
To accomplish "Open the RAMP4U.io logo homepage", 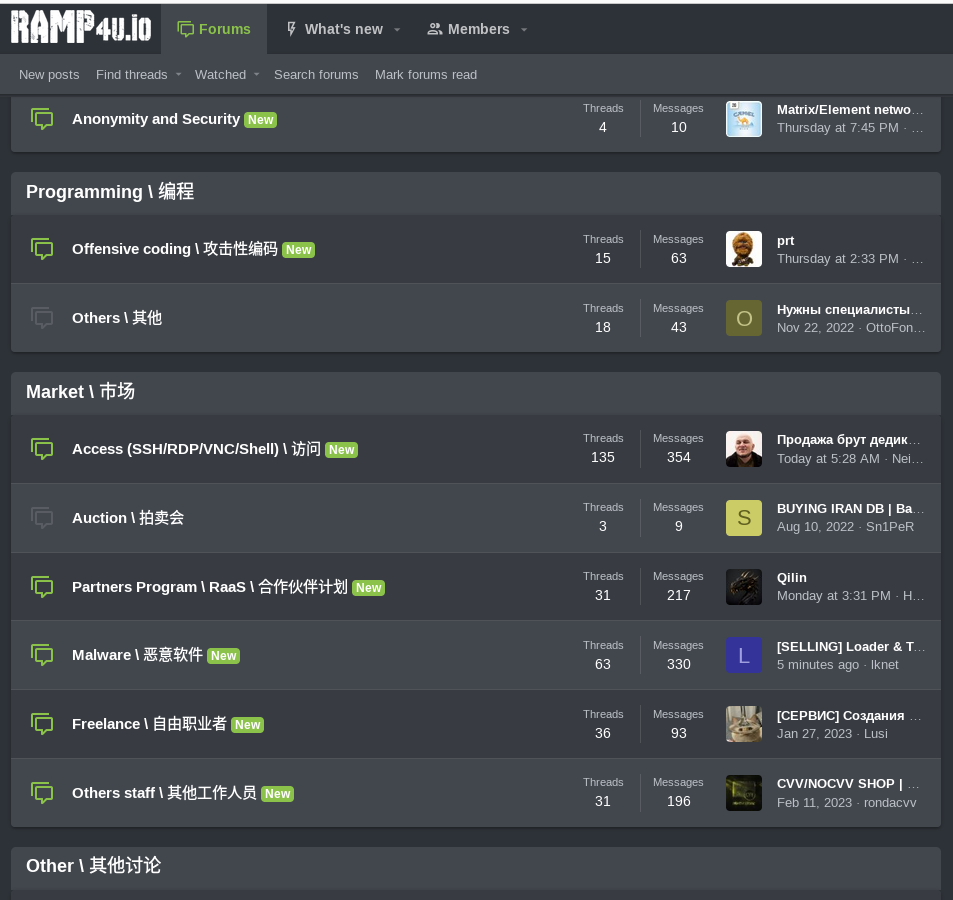I will coord(81,27).
